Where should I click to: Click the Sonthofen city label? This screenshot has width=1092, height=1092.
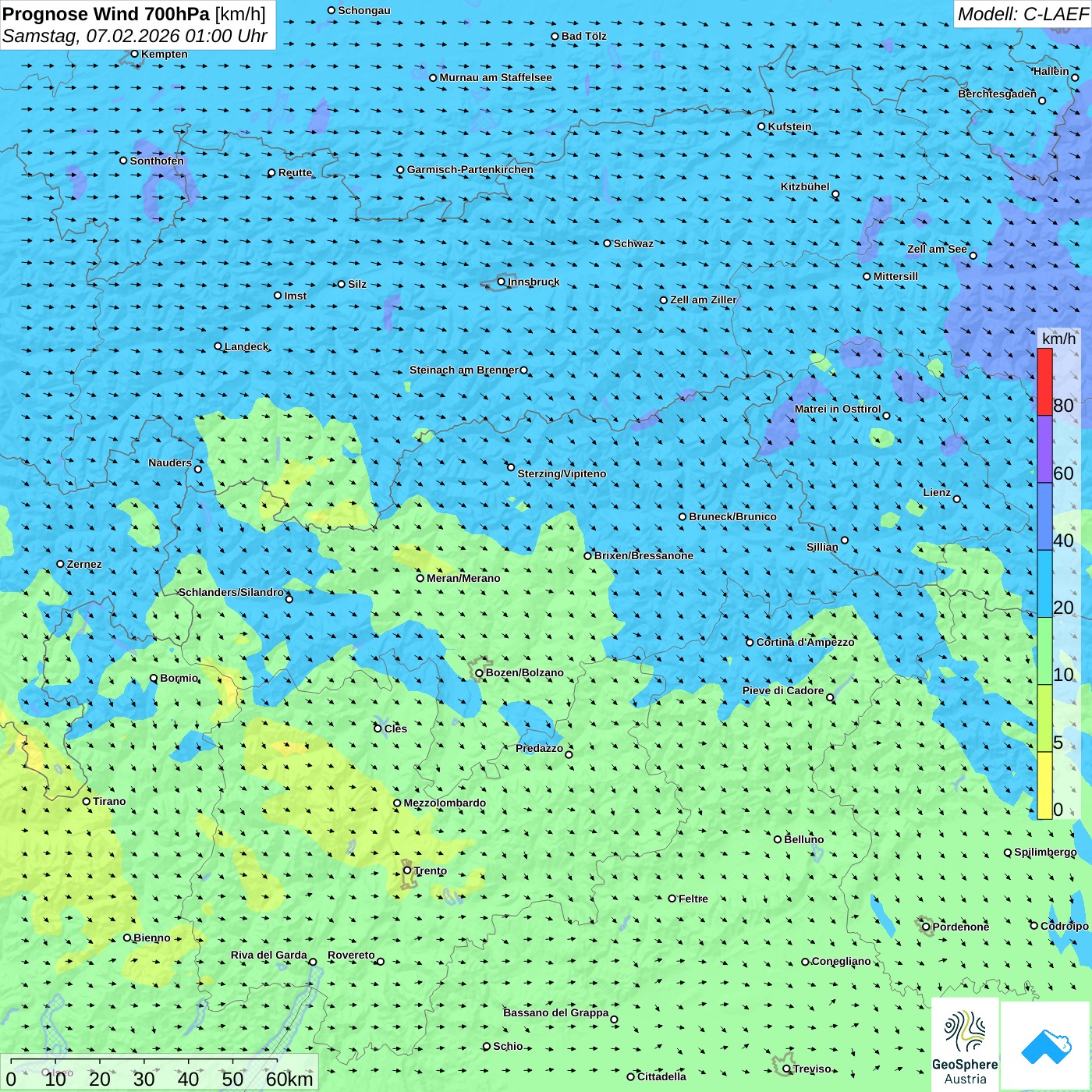point(157,161)
